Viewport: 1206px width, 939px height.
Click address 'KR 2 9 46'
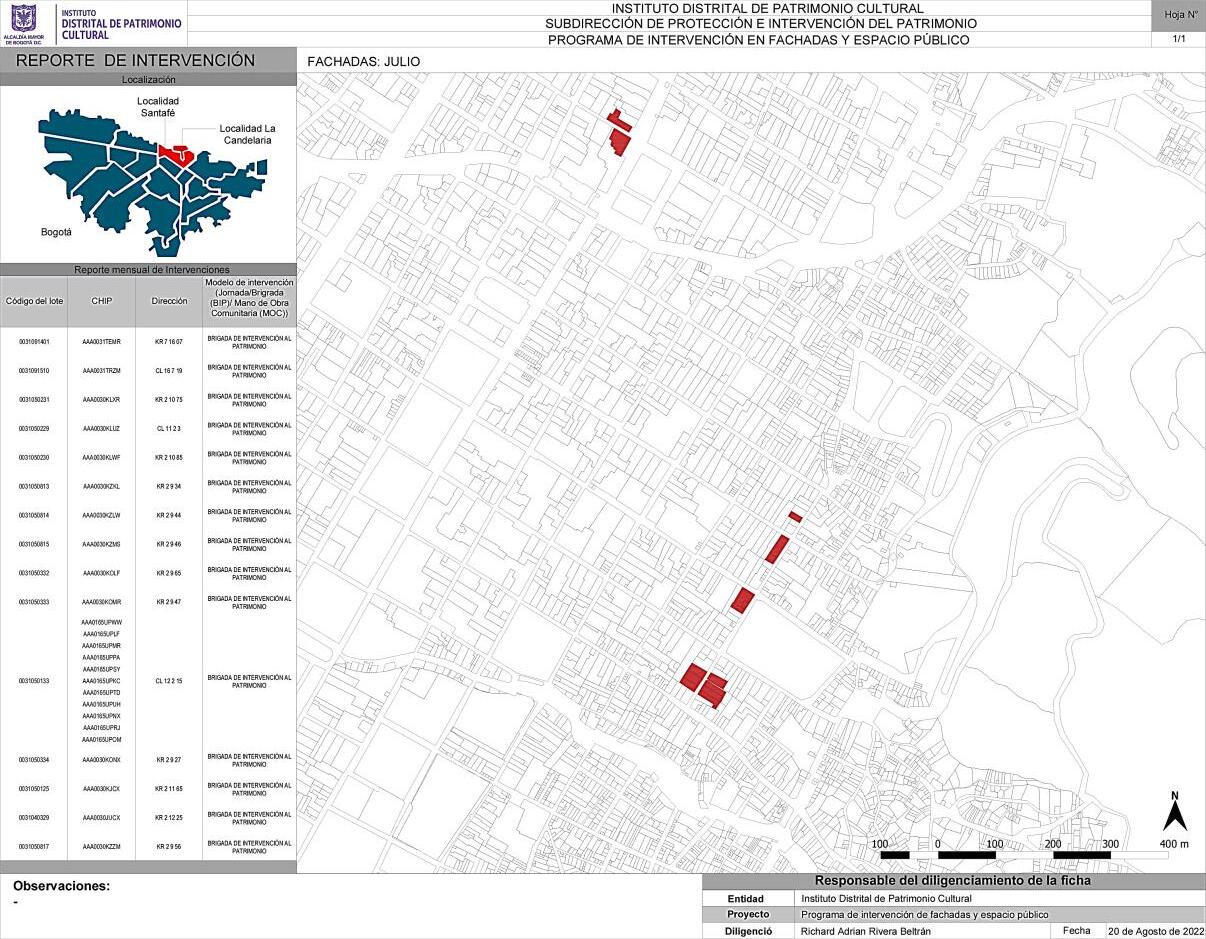169,545
